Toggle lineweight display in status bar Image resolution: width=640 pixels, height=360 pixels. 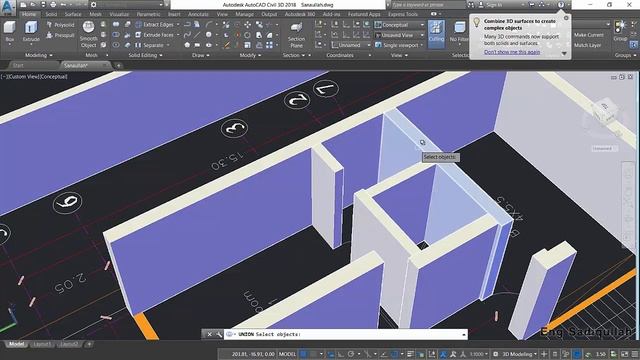pyautogui.click(x=410, y=354)
